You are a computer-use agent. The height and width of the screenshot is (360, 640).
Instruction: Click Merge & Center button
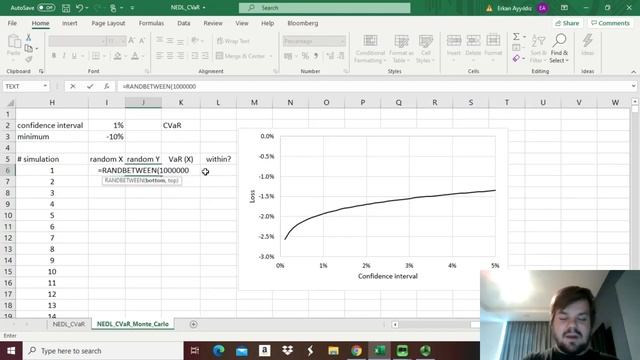point(240,56)
